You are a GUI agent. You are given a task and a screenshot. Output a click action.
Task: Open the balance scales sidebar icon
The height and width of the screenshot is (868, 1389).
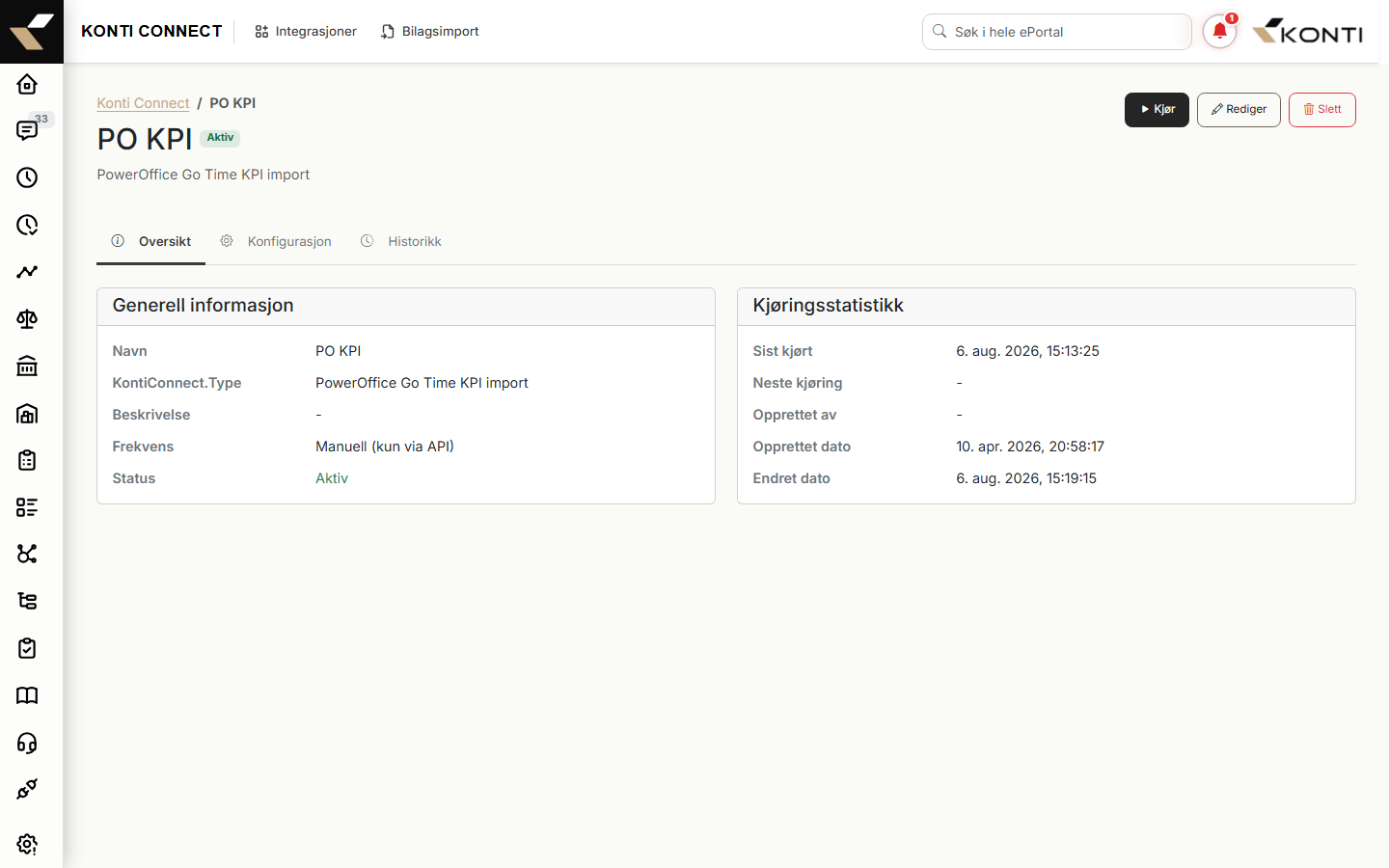27,319
